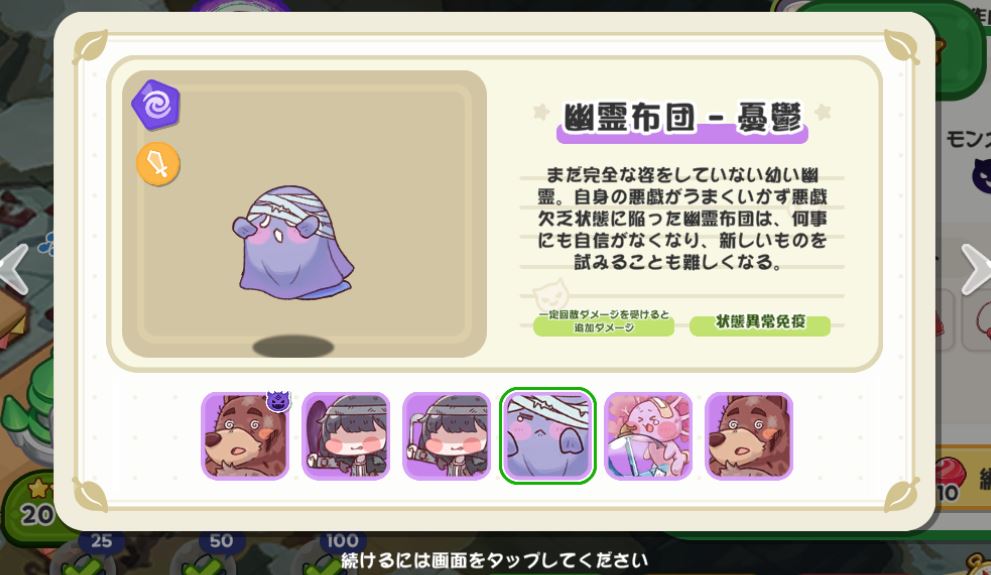Tap the 状態異常免疫 trait tag

(760, 323)
